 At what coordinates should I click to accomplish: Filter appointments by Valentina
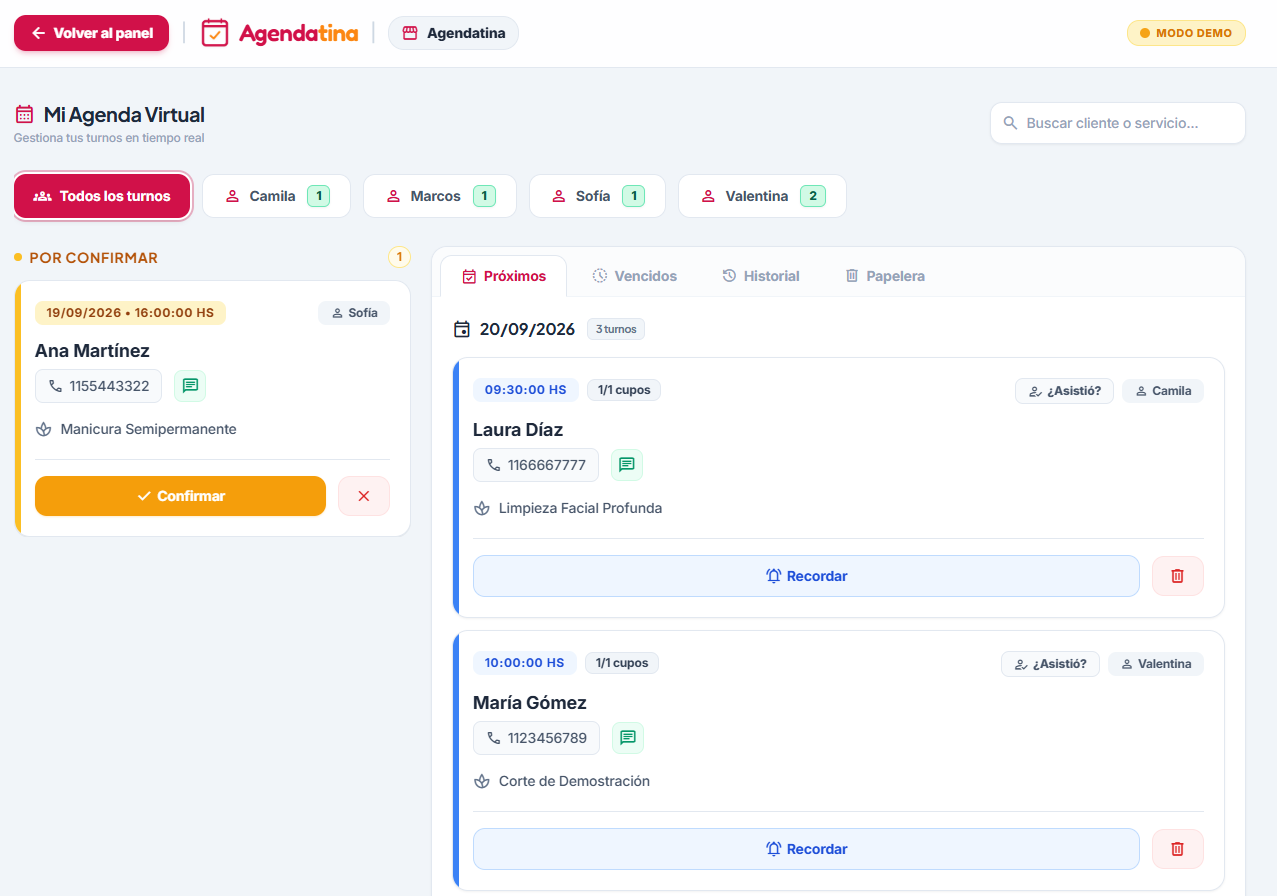tap(762, 196)
